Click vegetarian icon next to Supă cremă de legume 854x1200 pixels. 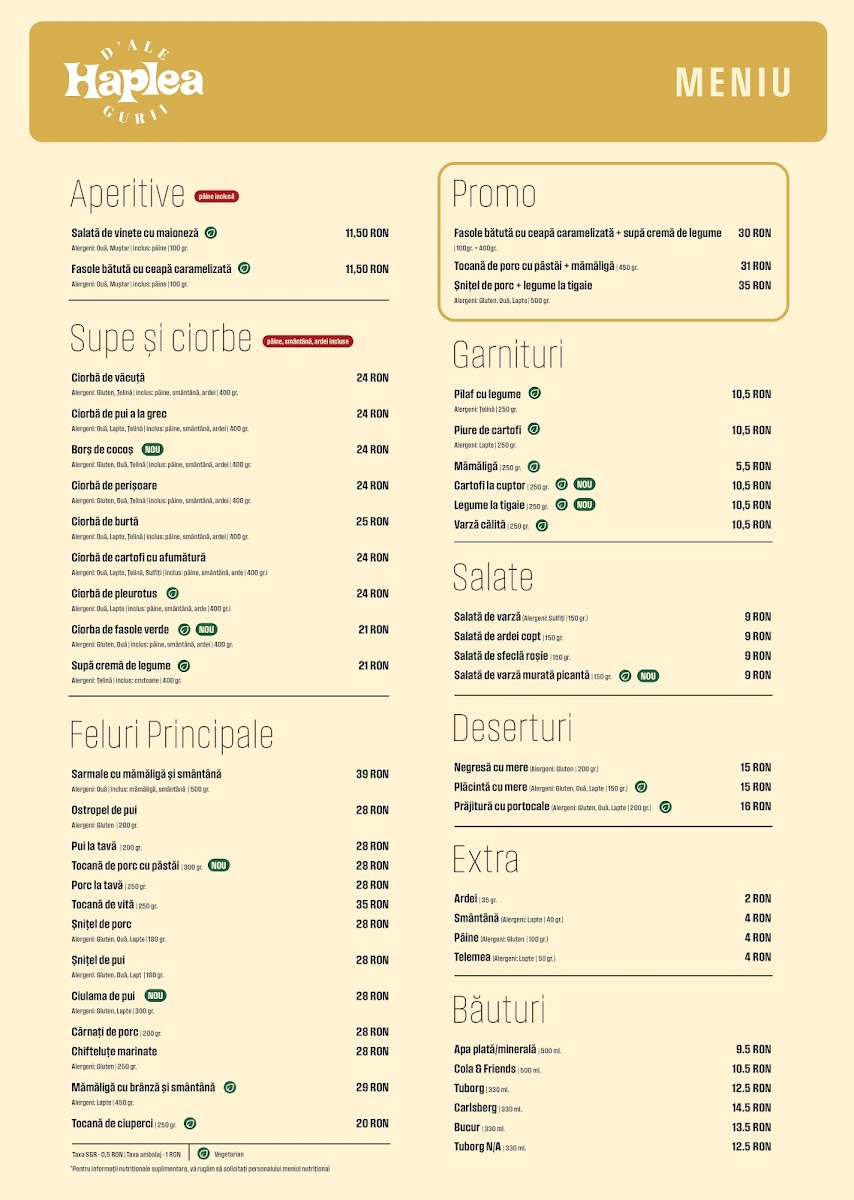(x=184, y=665)
